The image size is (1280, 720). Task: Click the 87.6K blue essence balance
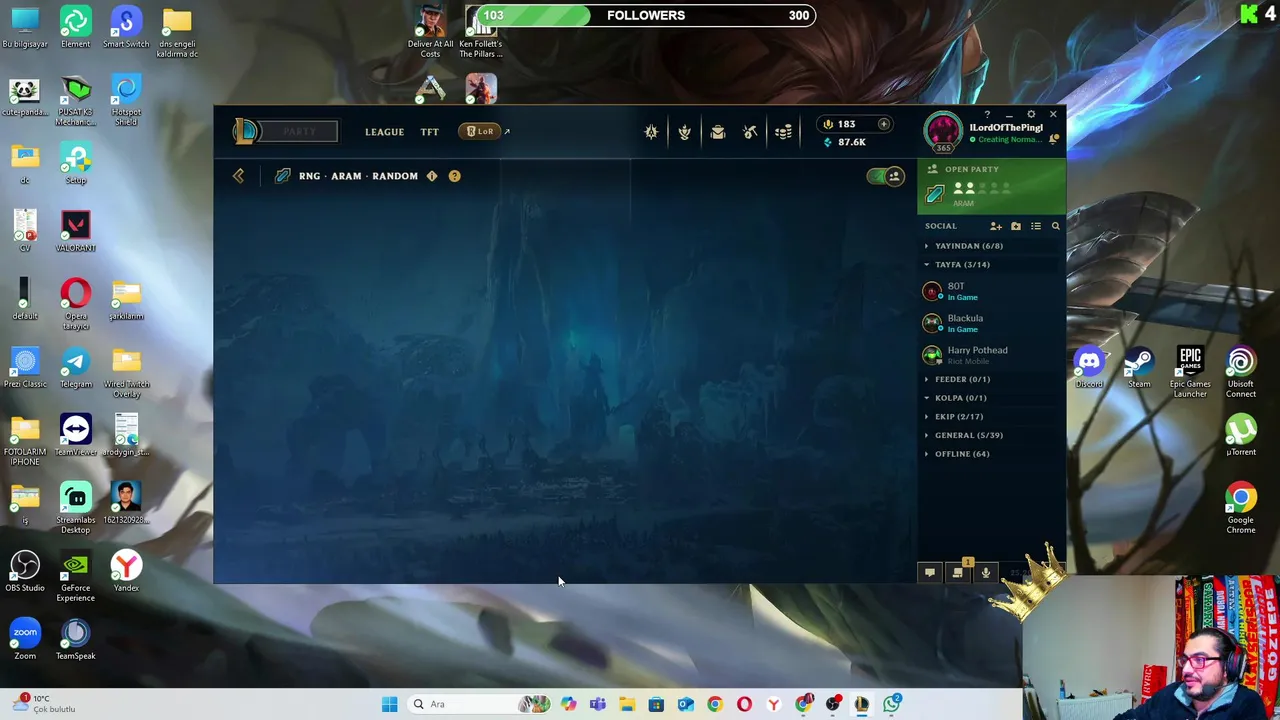tap(851, 142)
